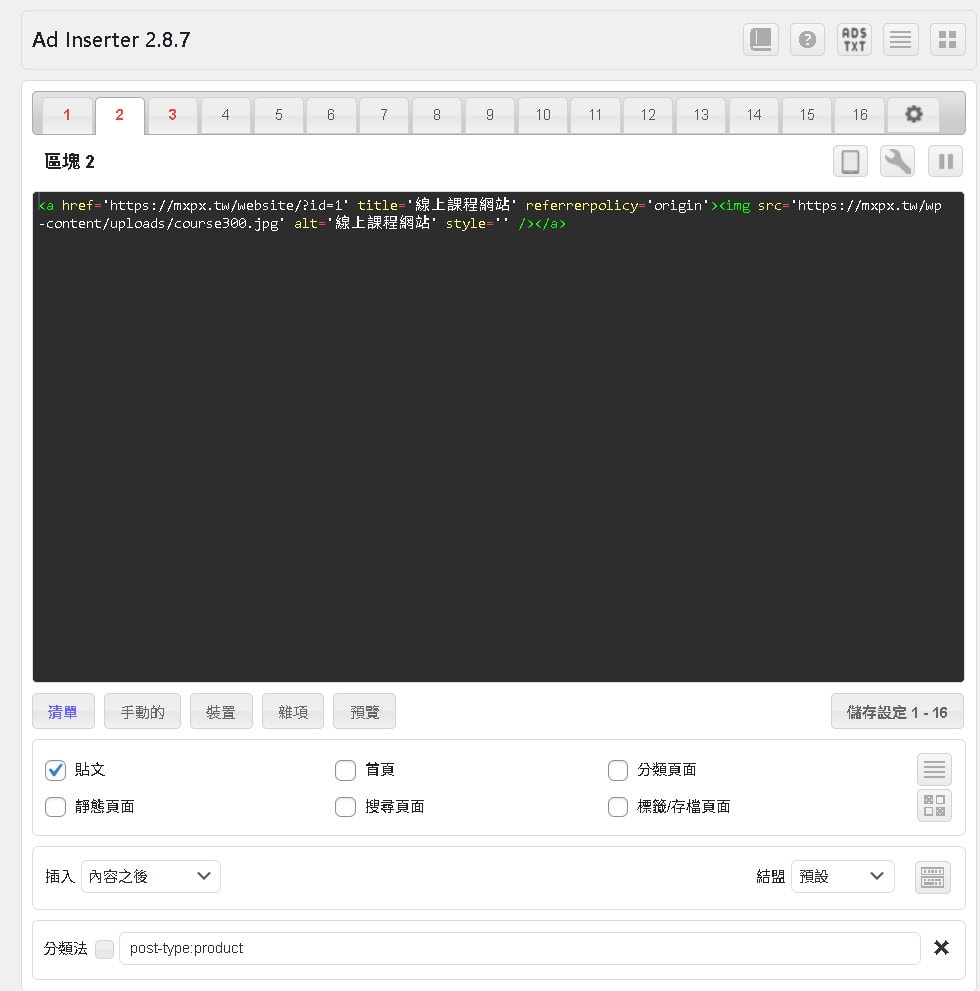
Task: Open the device preview tablet icon
Action: point(850,162)
